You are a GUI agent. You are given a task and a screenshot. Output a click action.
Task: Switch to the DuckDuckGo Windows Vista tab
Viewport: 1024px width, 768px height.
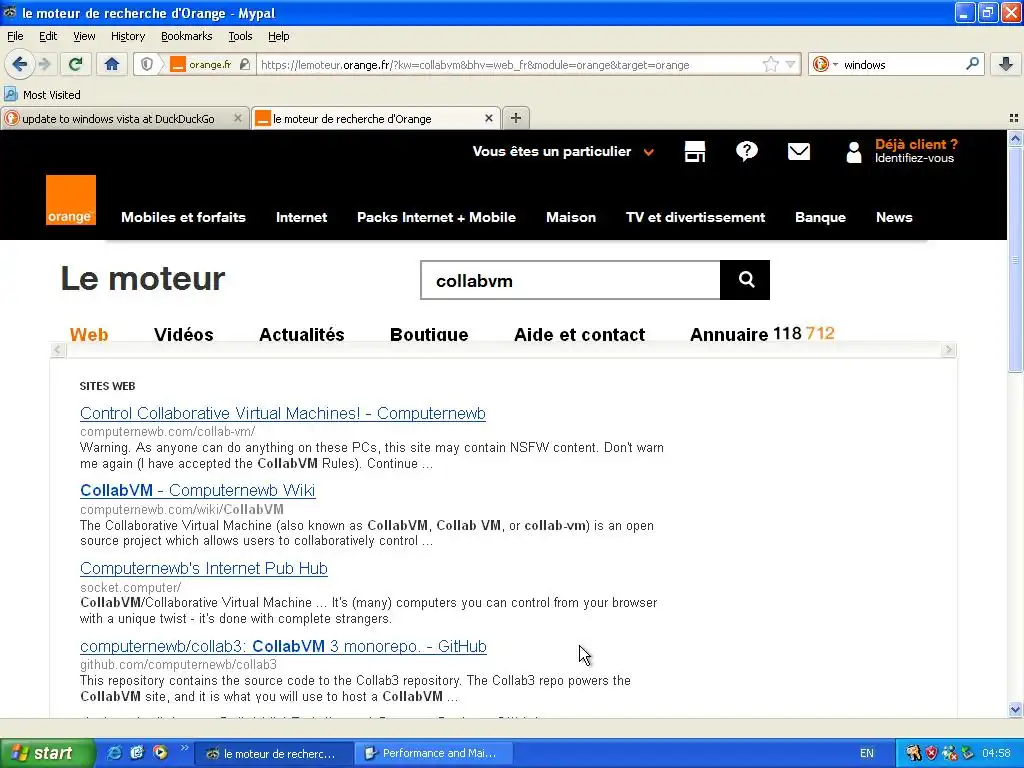(118, 119)
